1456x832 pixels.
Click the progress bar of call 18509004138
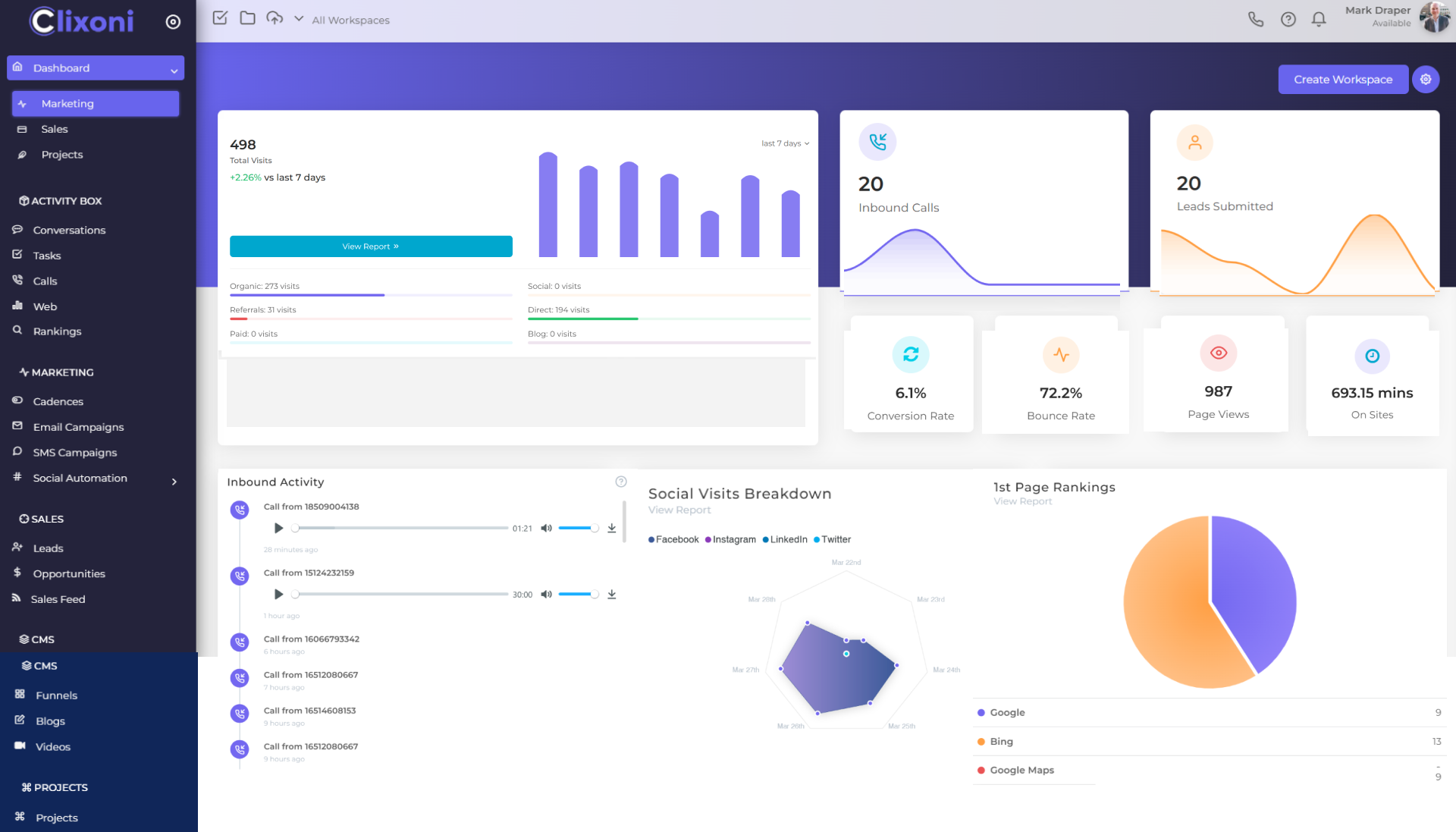tap(400, 528)
